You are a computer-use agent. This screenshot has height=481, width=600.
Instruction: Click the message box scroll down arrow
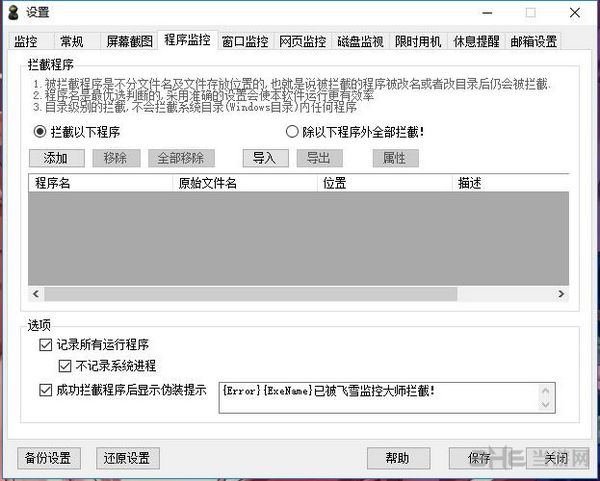point(546,405)
